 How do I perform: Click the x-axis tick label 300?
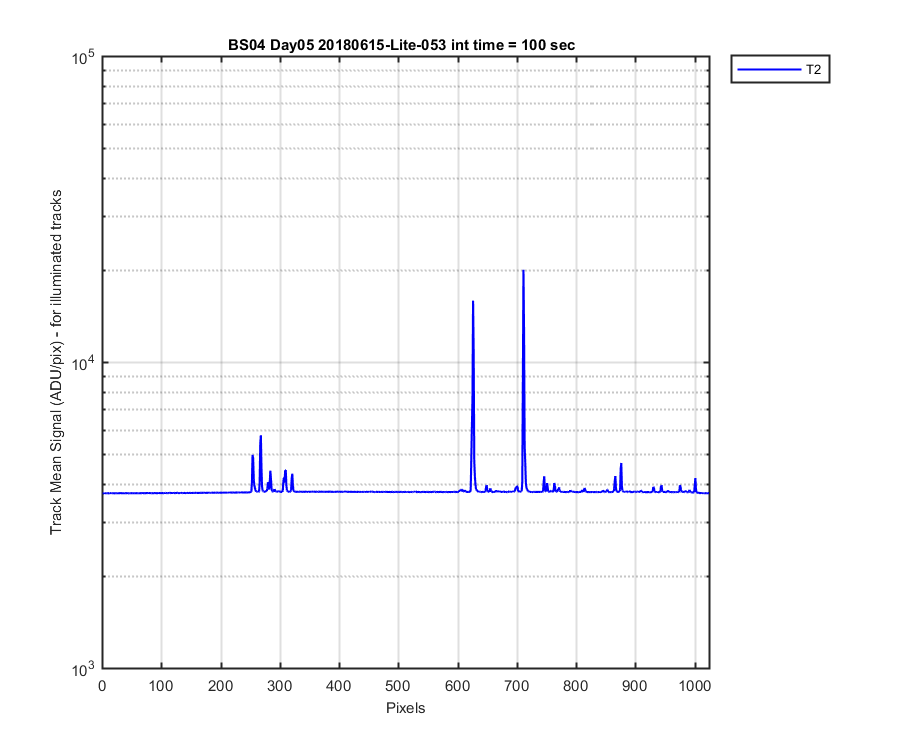click(280, 686)
